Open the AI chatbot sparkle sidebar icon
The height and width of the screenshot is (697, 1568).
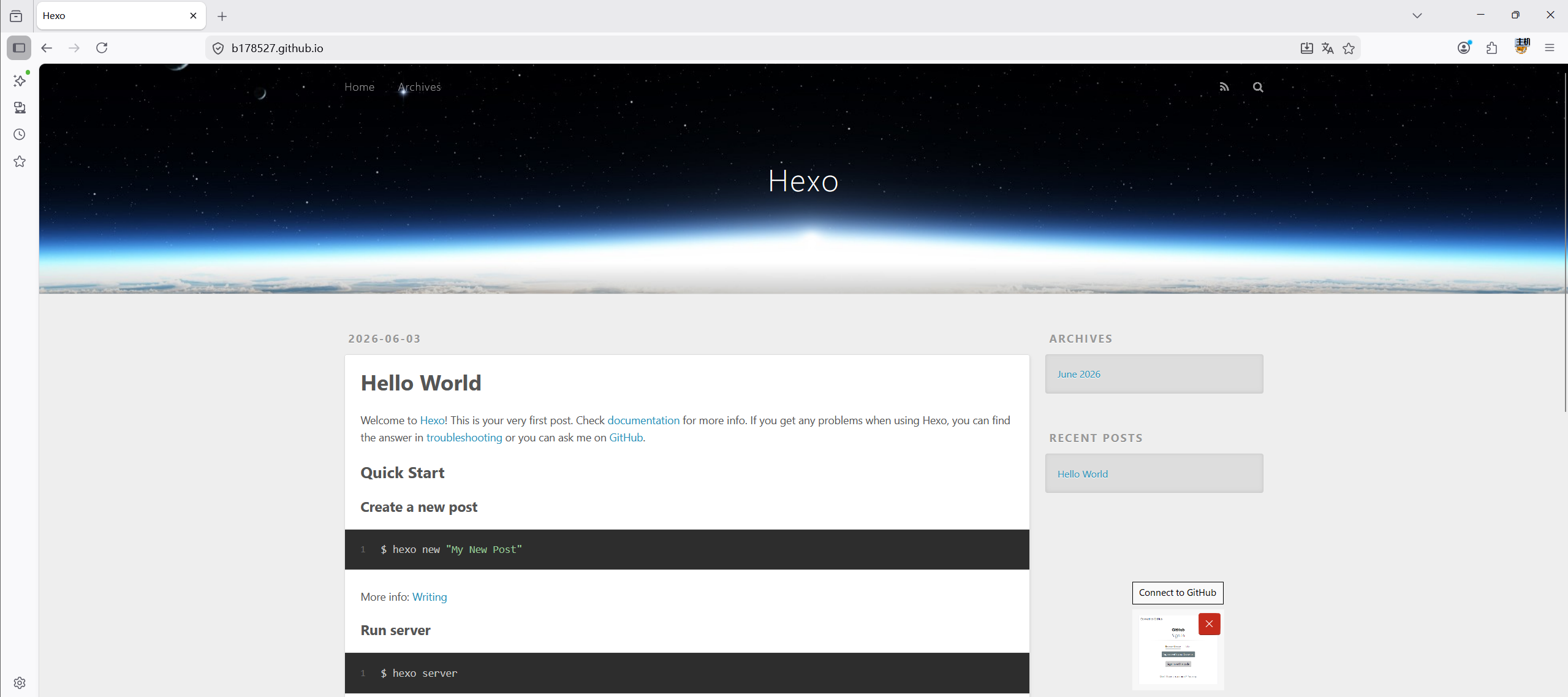(20, 81)
